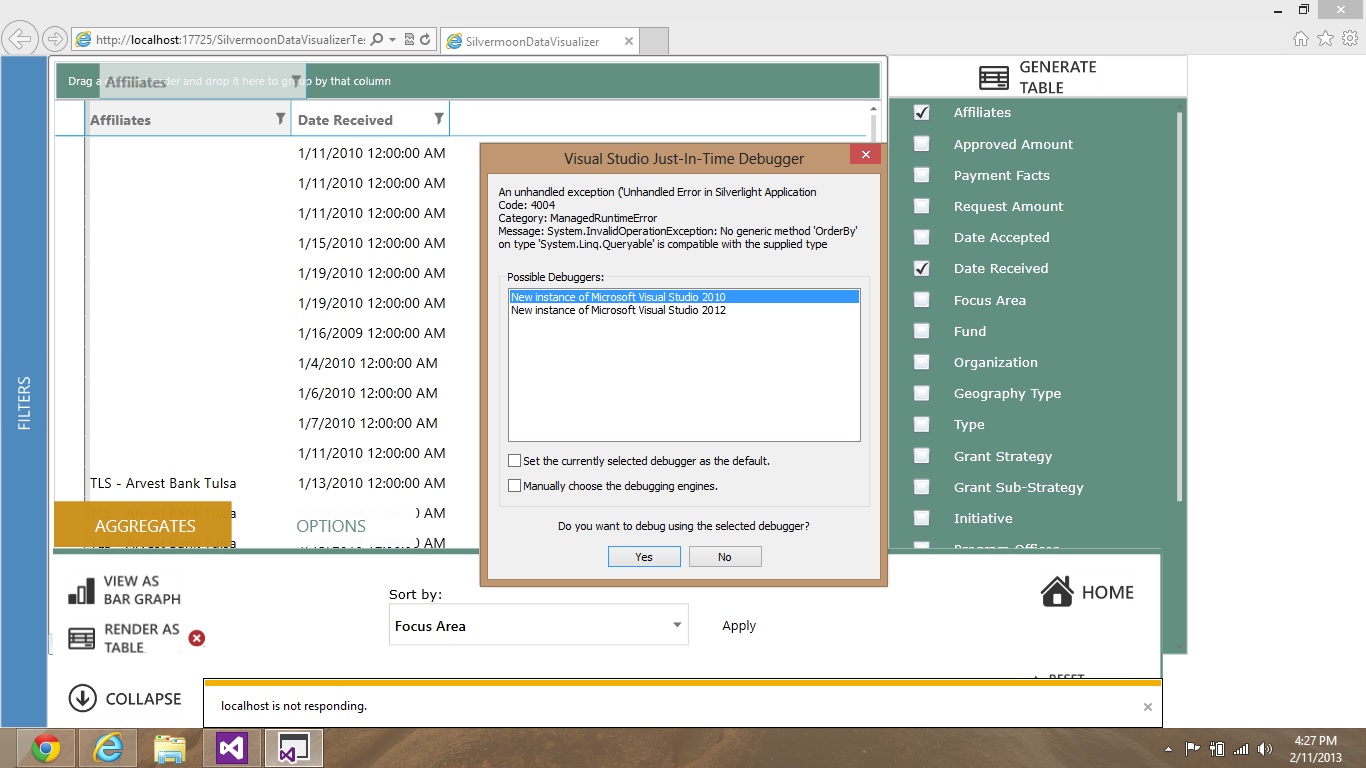Image resolution: width=1366 pixels, height=768 pixels.
Task: Click the Collapse down-arrow icon
Action: click(x=82, y=698)
